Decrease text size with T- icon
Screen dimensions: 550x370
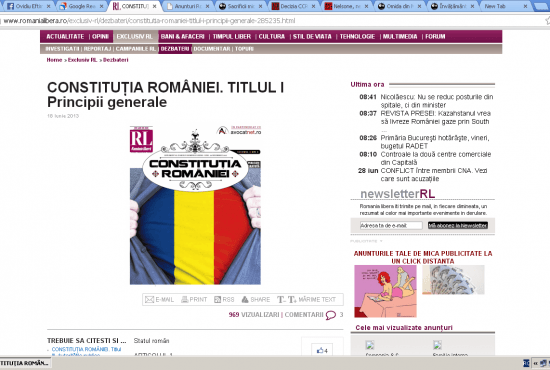281,300
